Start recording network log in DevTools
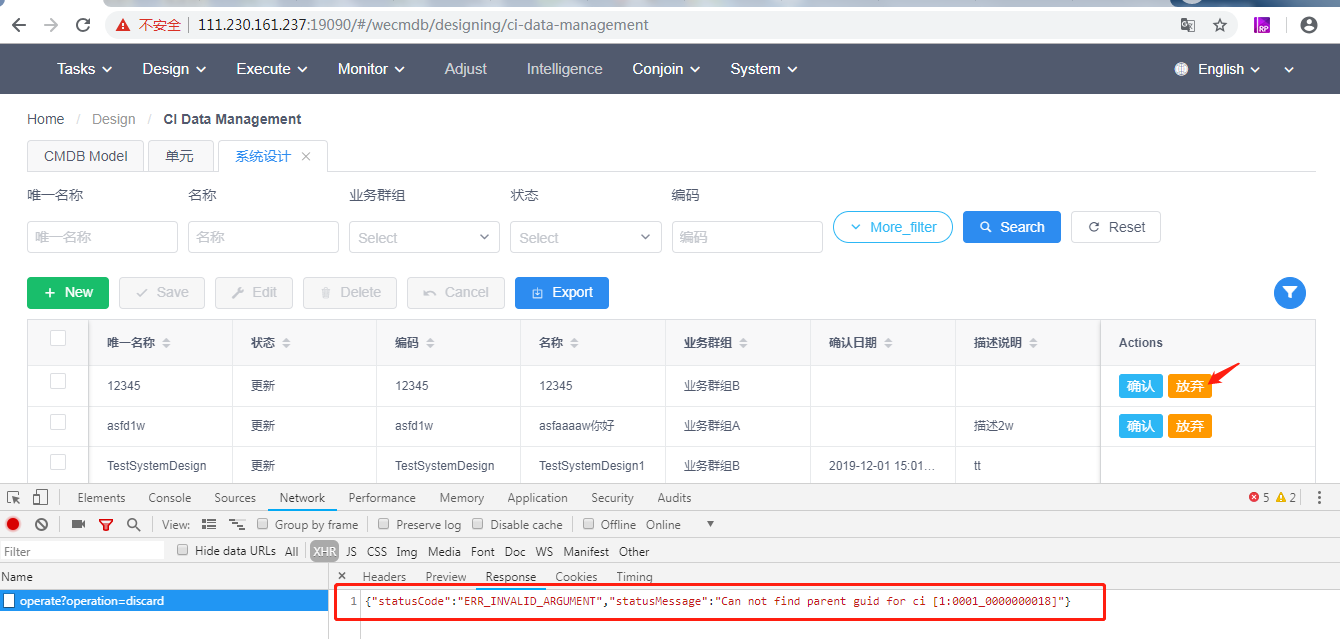This screenshot has width=1340, height=639. [11, 524]
